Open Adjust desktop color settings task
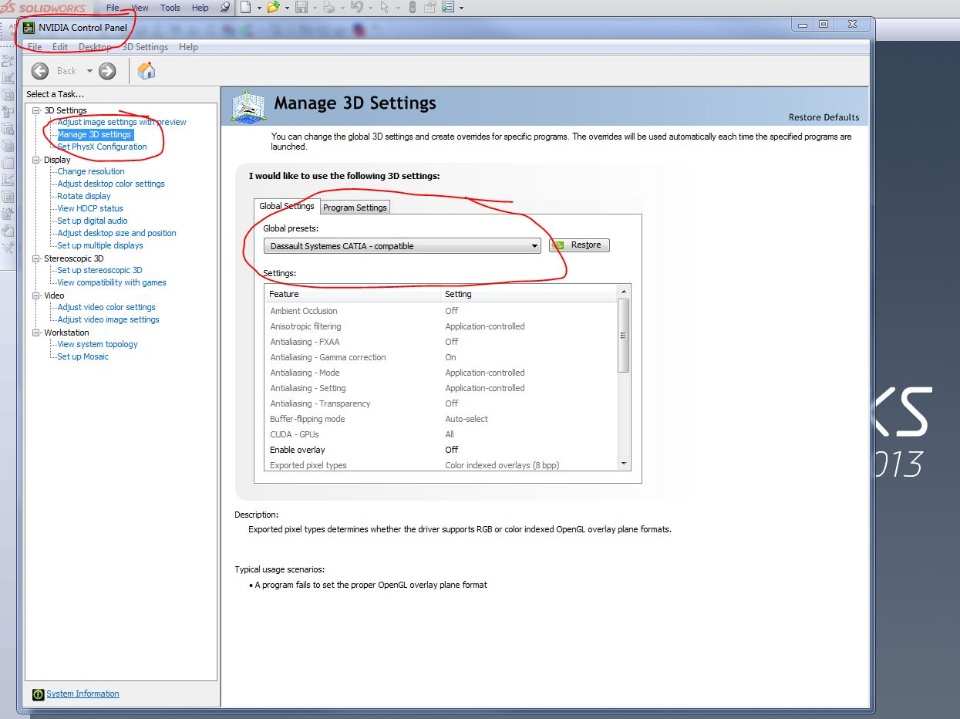This screenshot has width=960, height=719. pyautogui.click(x=111, y=184)
